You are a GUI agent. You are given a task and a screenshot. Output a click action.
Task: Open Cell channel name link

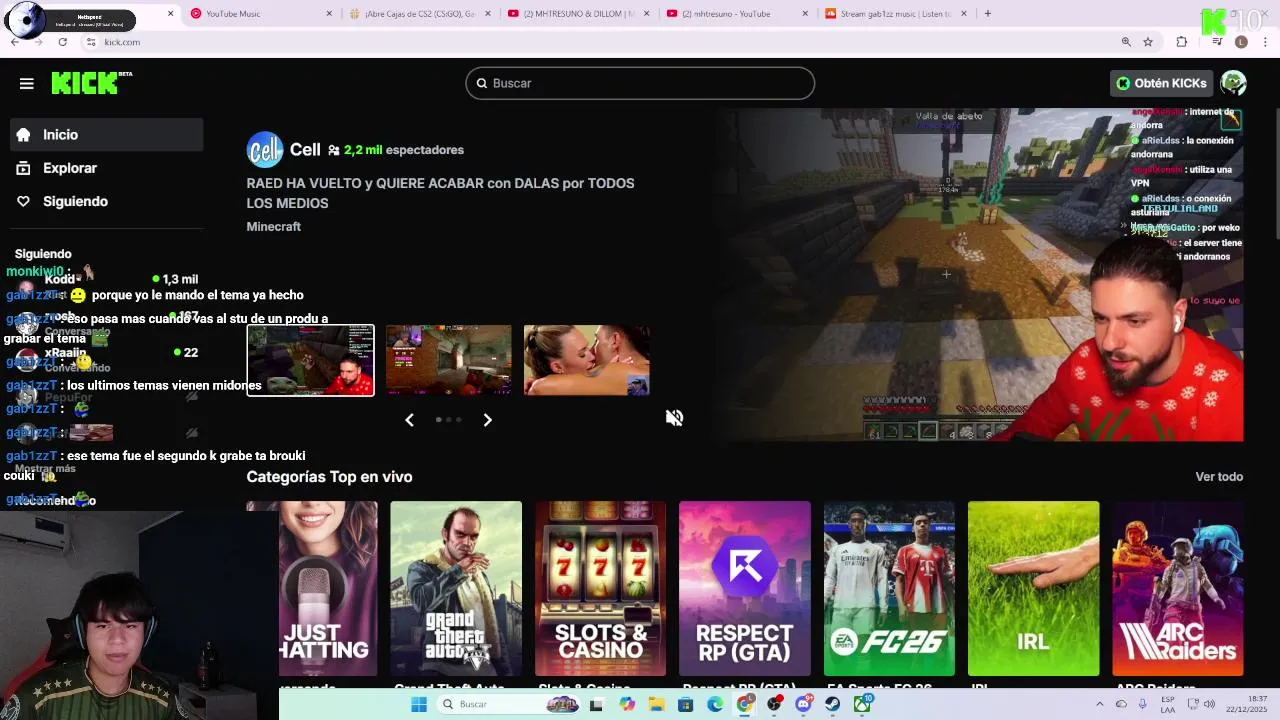pyautogui.click(x=305, y=149)
